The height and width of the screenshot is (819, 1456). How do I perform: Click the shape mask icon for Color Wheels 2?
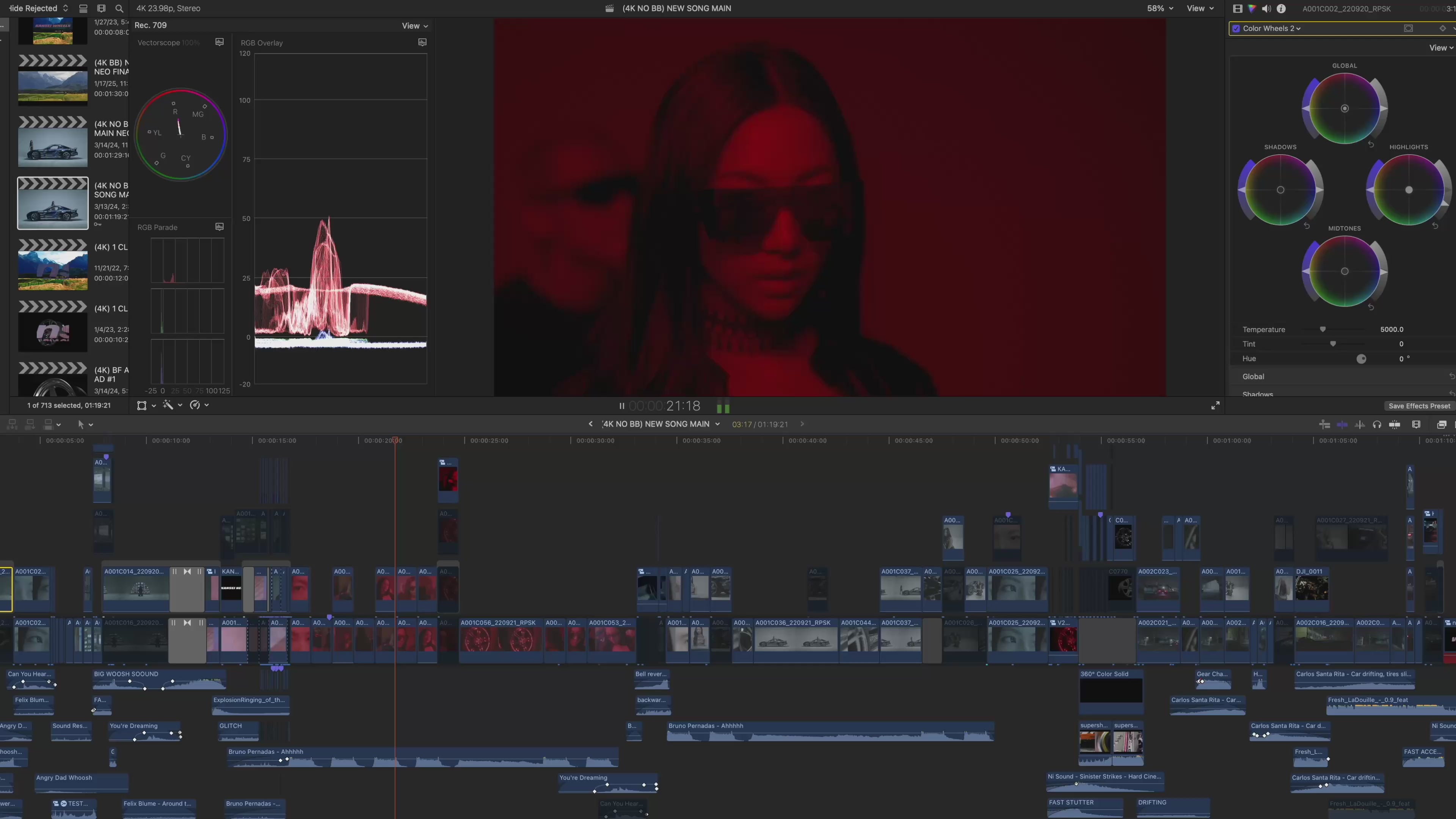1408,28
